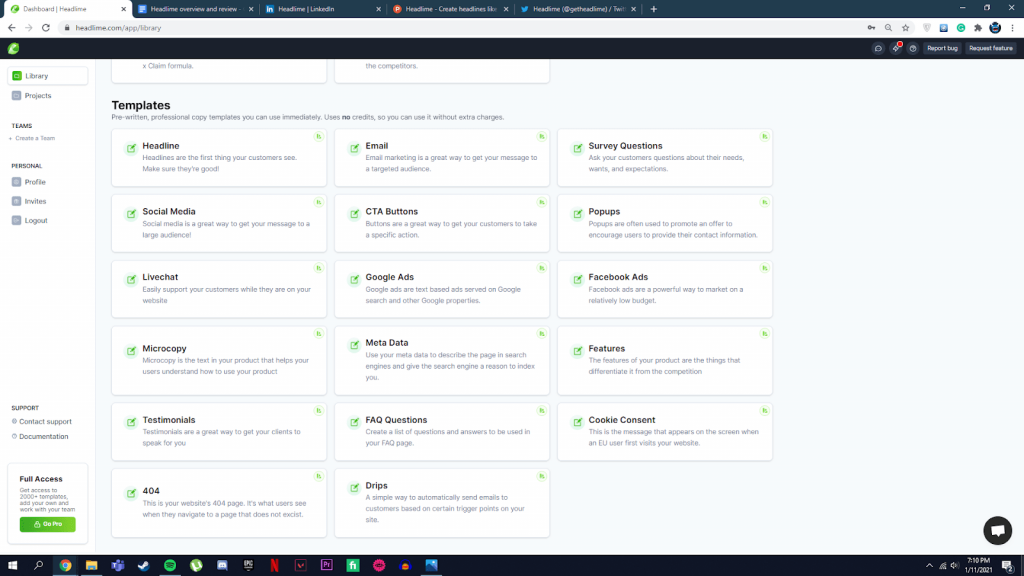Open the Chrome three-dot menu

pyautogui.click(x=1012, y=28)
